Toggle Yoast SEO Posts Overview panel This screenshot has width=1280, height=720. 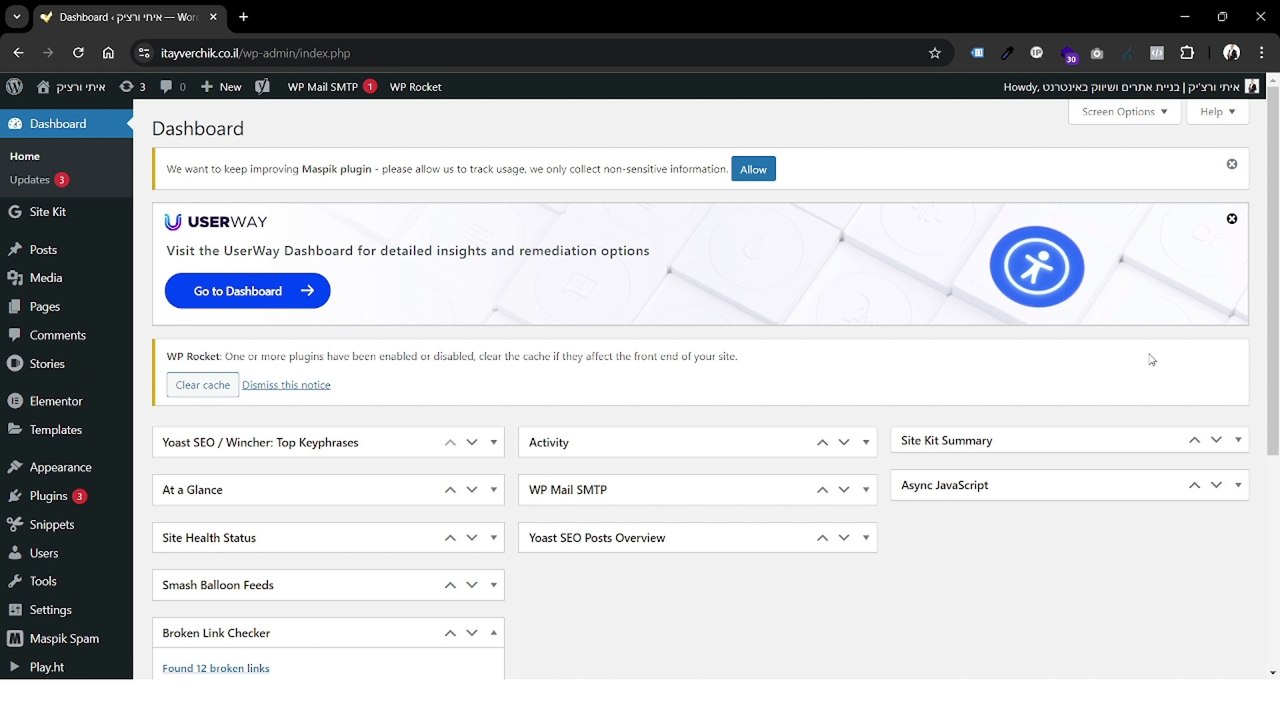pos(865,538)
